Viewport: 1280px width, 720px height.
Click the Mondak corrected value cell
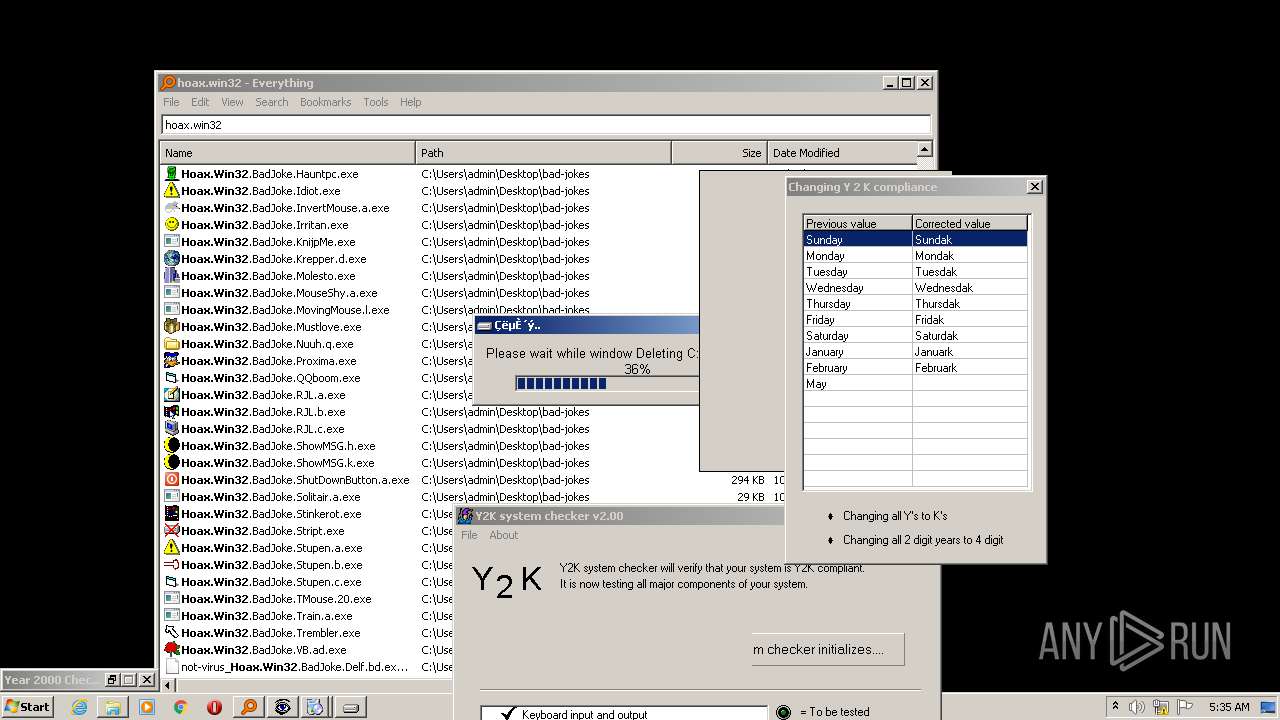[969, 256]
